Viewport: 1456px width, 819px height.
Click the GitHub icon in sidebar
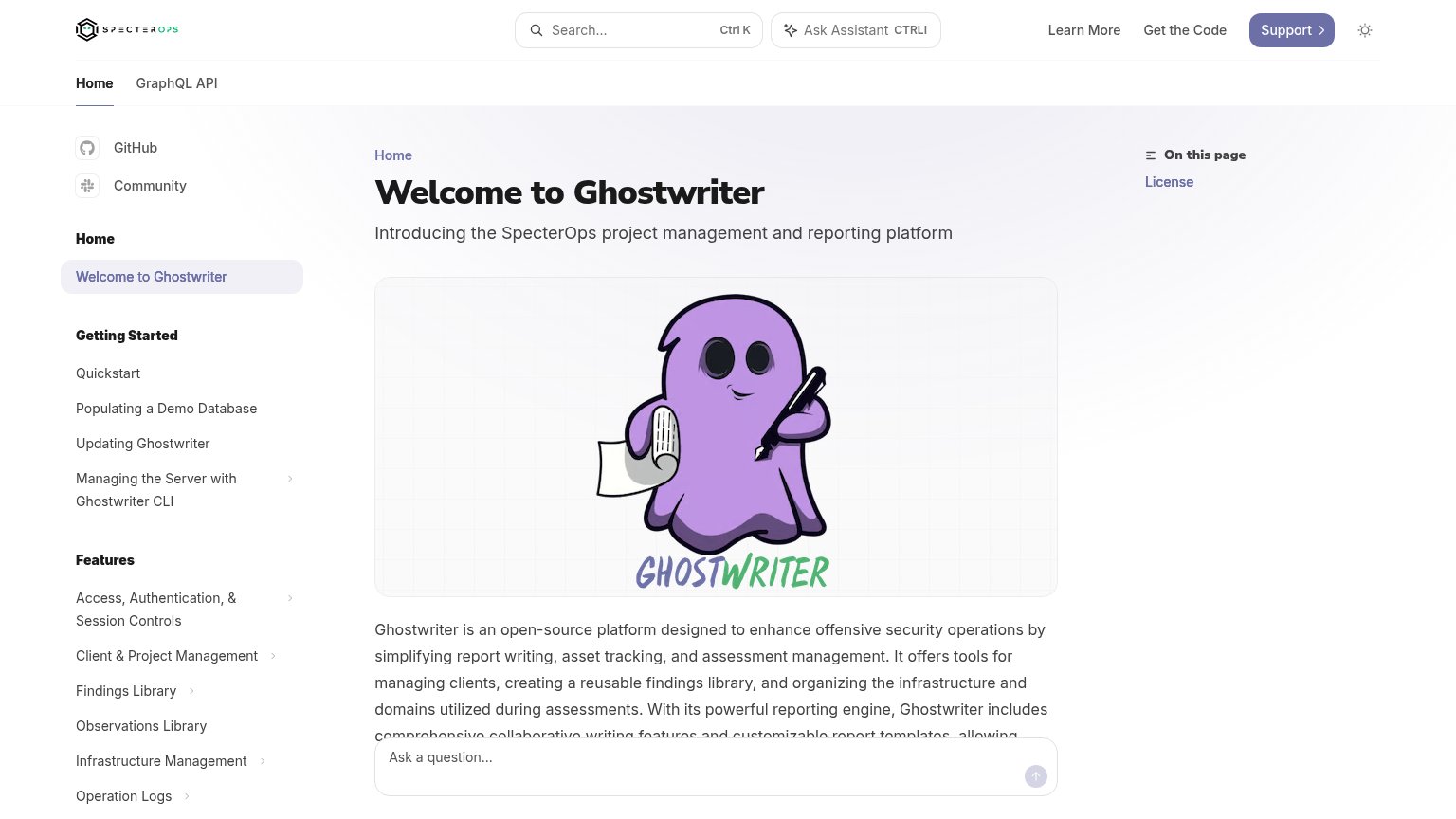click(x=87, y=148)
